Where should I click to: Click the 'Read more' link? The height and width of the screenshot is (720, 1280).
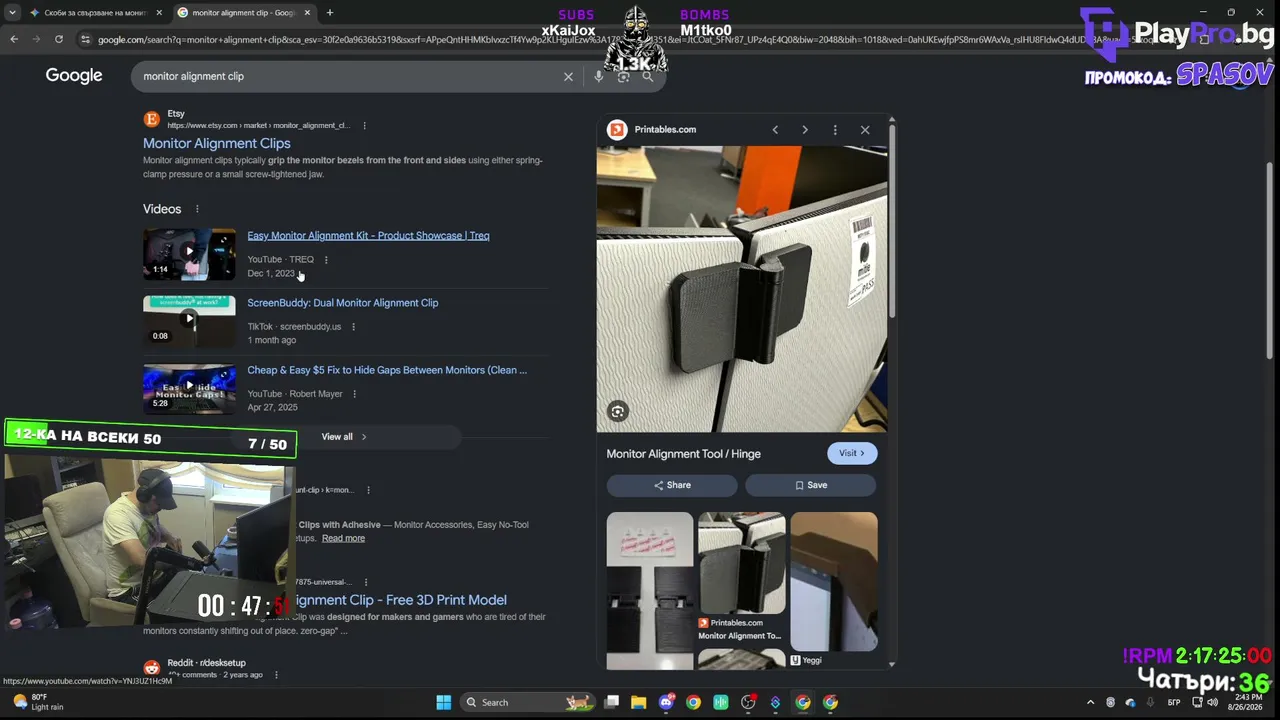click(343, 538)
